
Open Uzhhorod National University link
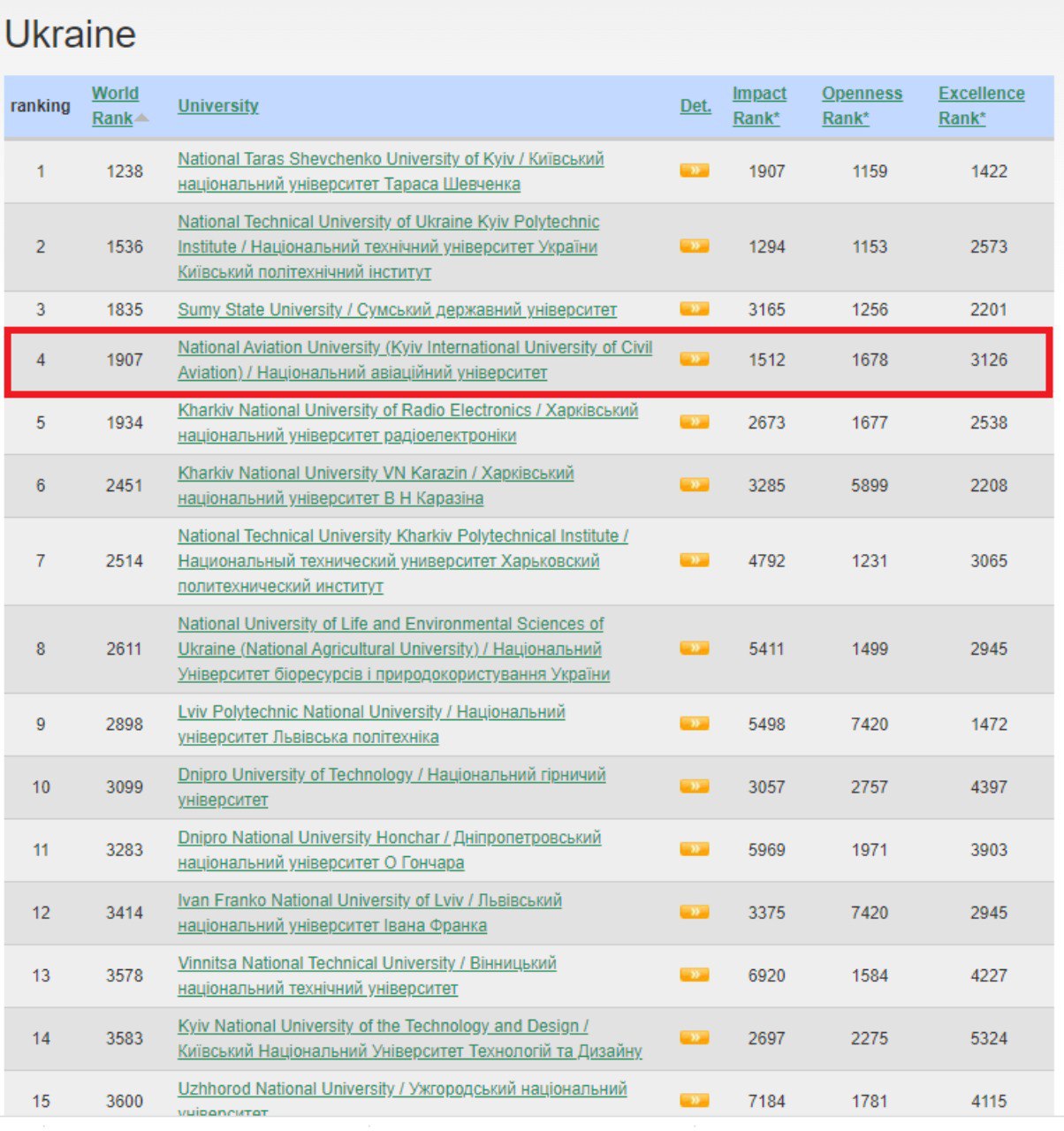[x=402, y=1097]
